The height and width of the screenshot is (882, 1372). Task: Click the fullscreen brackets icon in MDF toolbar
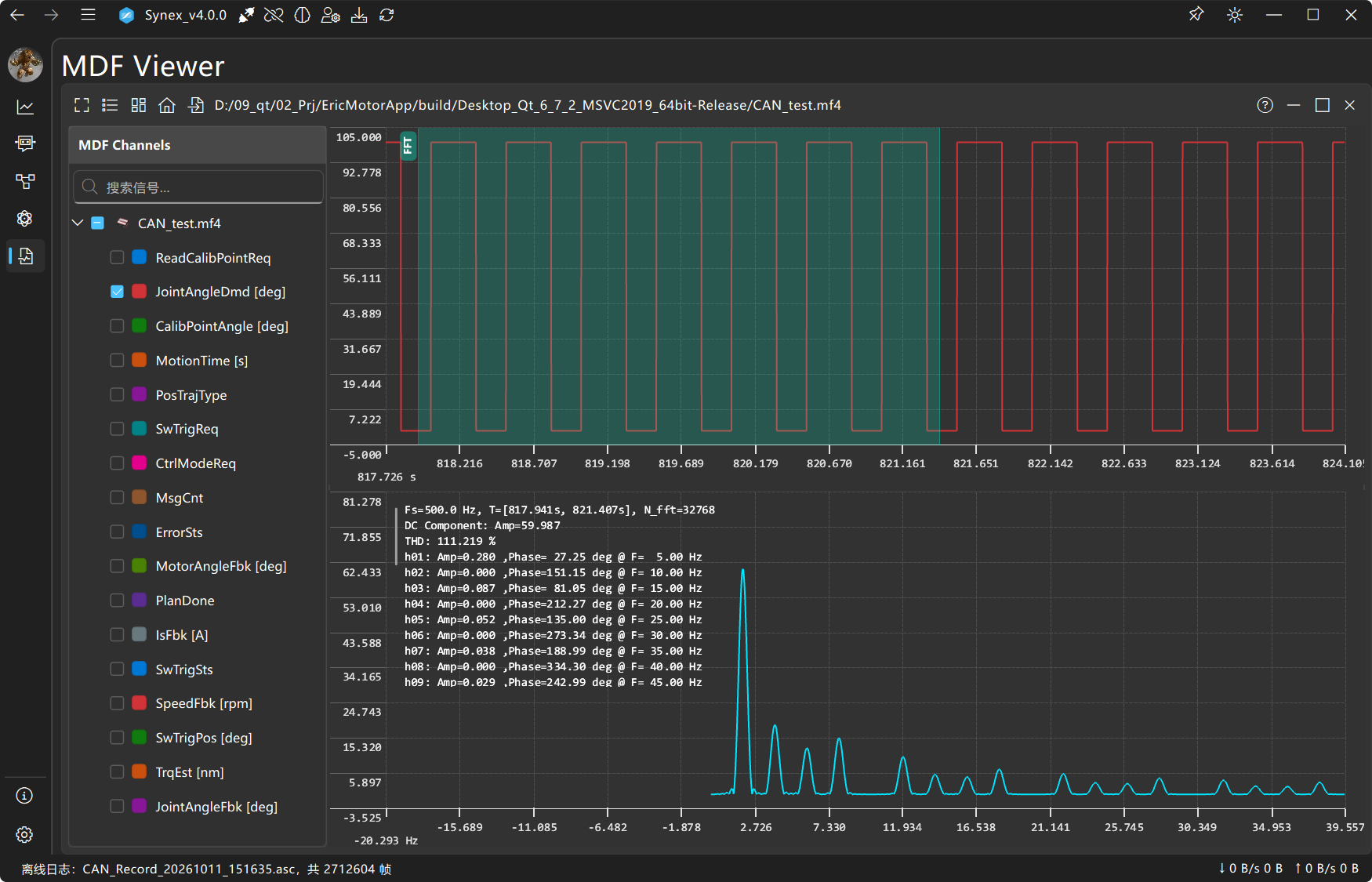click(82, 105)
